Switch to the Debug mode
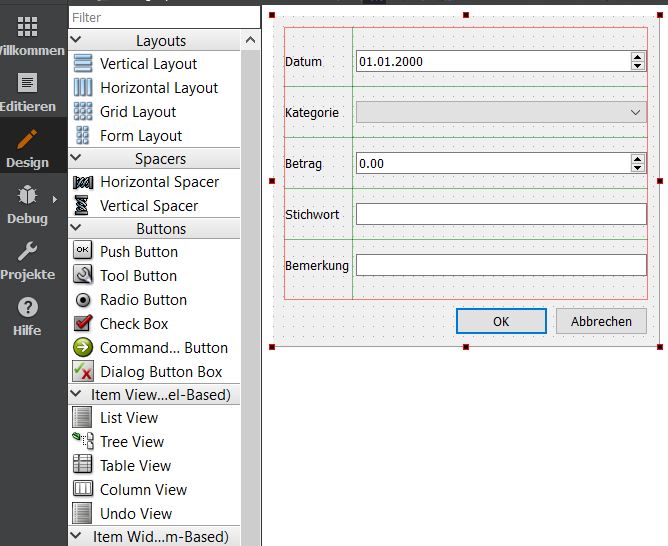 pos(28,205)
